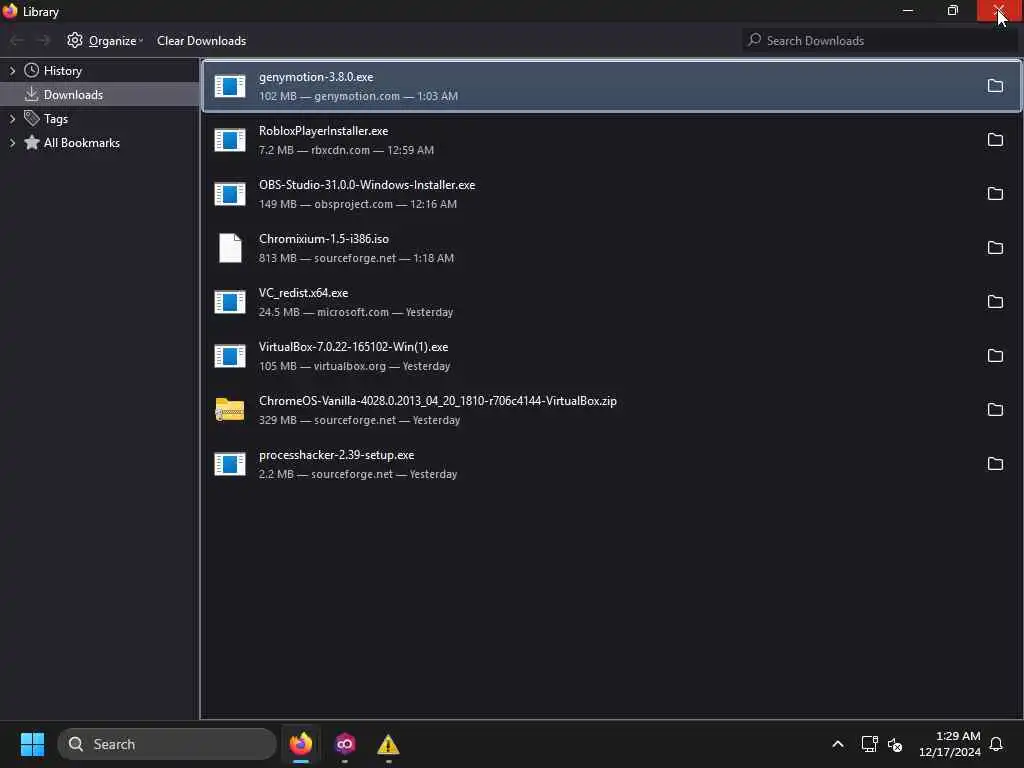The width and height of the screenshot is (1024, 768).
Task: Click '24.5 MB — microsoft.com — Yesterday' details
Action: pos(356,312)
